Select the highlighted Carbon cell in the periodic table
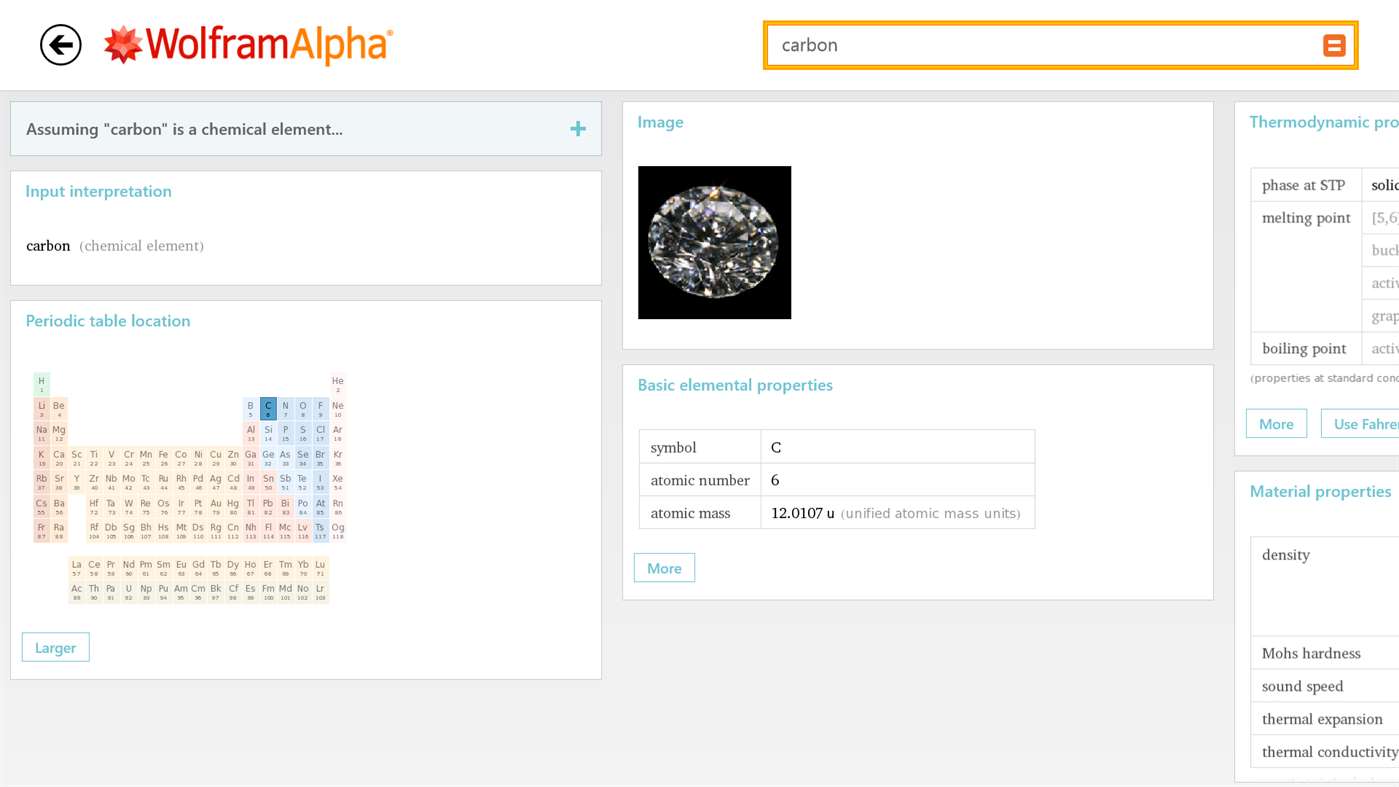 267,409
